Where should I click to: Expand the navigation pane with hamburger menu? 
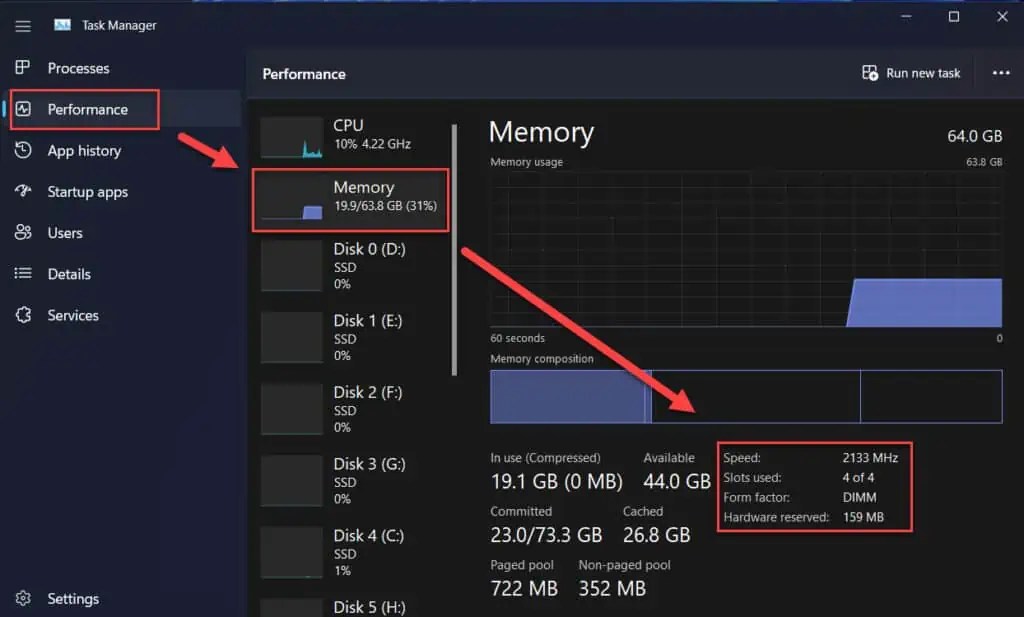point(22,25)
